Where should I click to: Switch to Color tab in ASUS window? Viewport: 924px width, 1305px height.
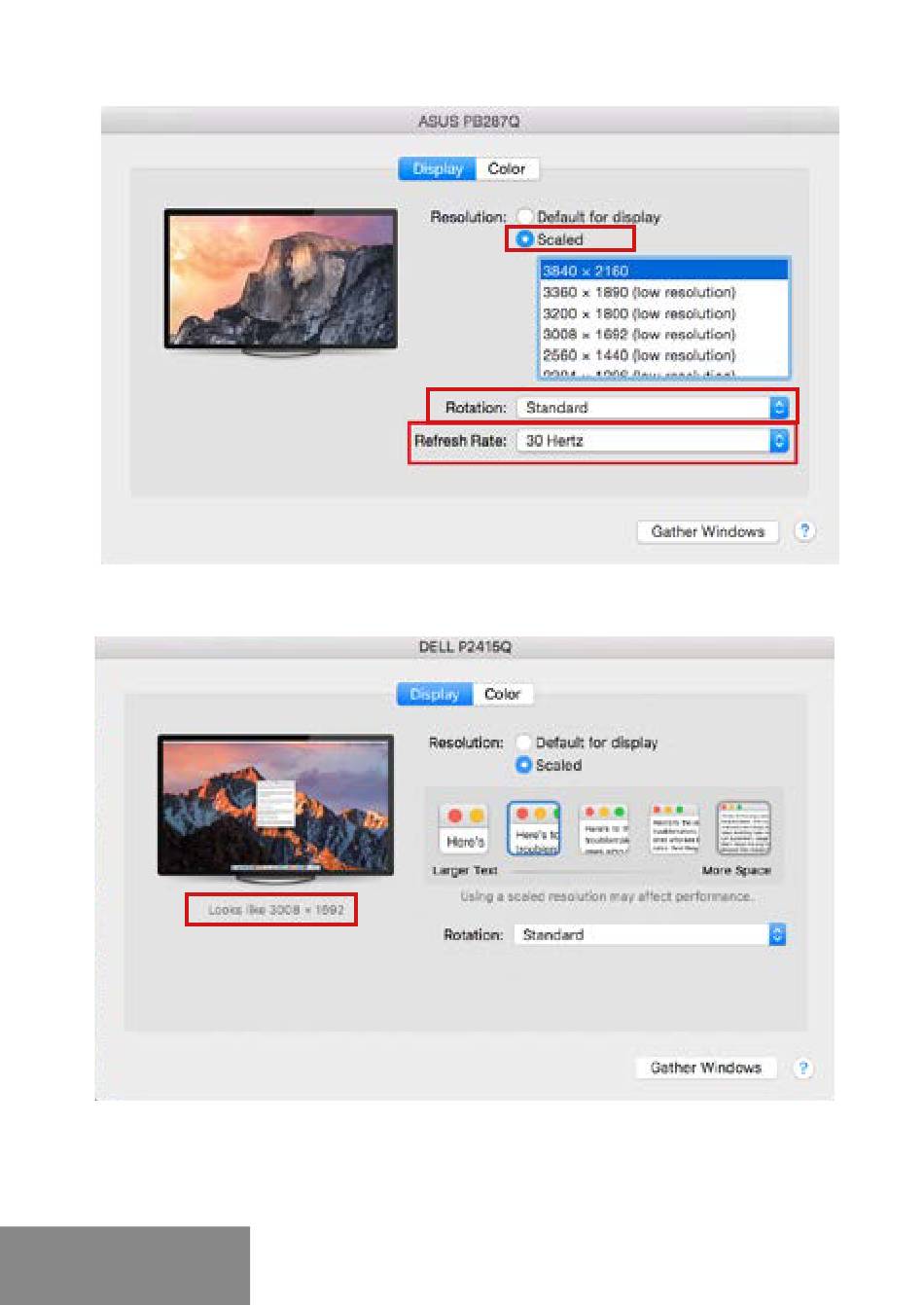click(507, 168)
